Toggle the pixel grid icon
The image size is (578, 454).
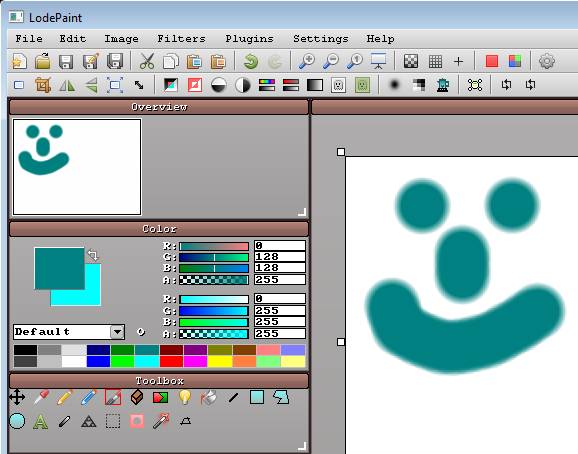[x=435, y=61]
